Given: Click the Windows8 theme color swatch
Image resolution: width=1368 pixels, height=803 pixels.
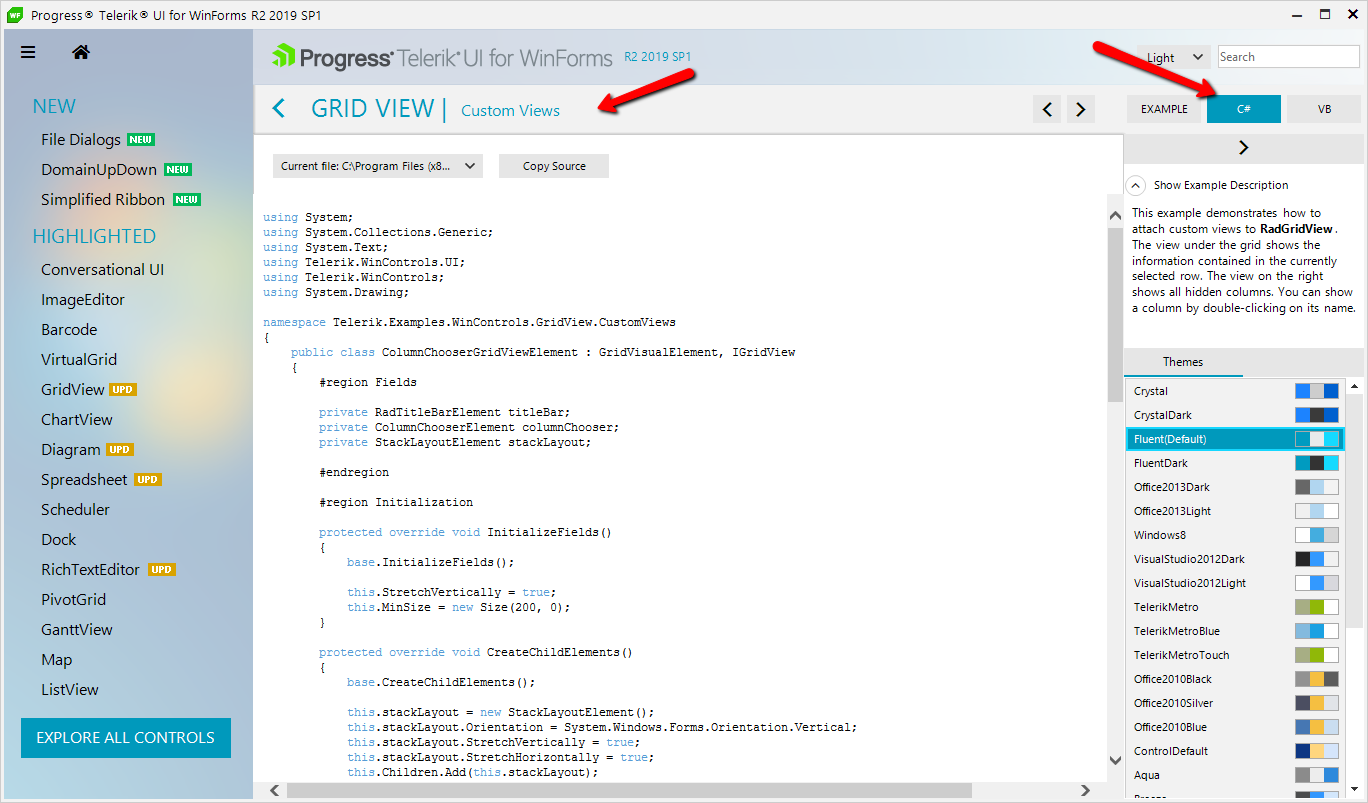Looking at the screenshot, I should click(1317, 535).
